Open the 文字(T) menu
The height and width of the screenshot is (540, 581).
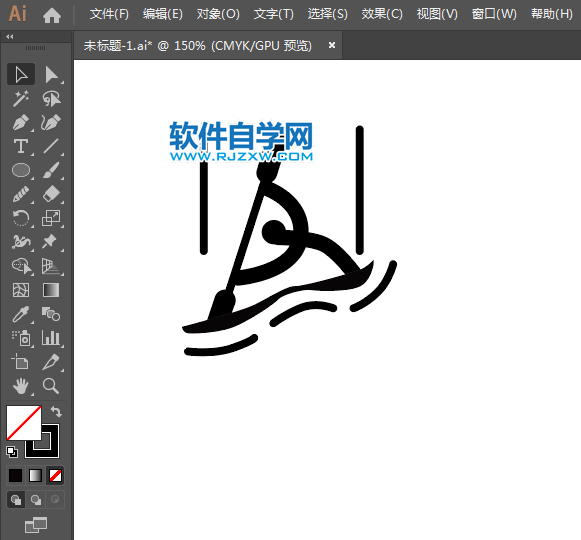pos(273,14)
